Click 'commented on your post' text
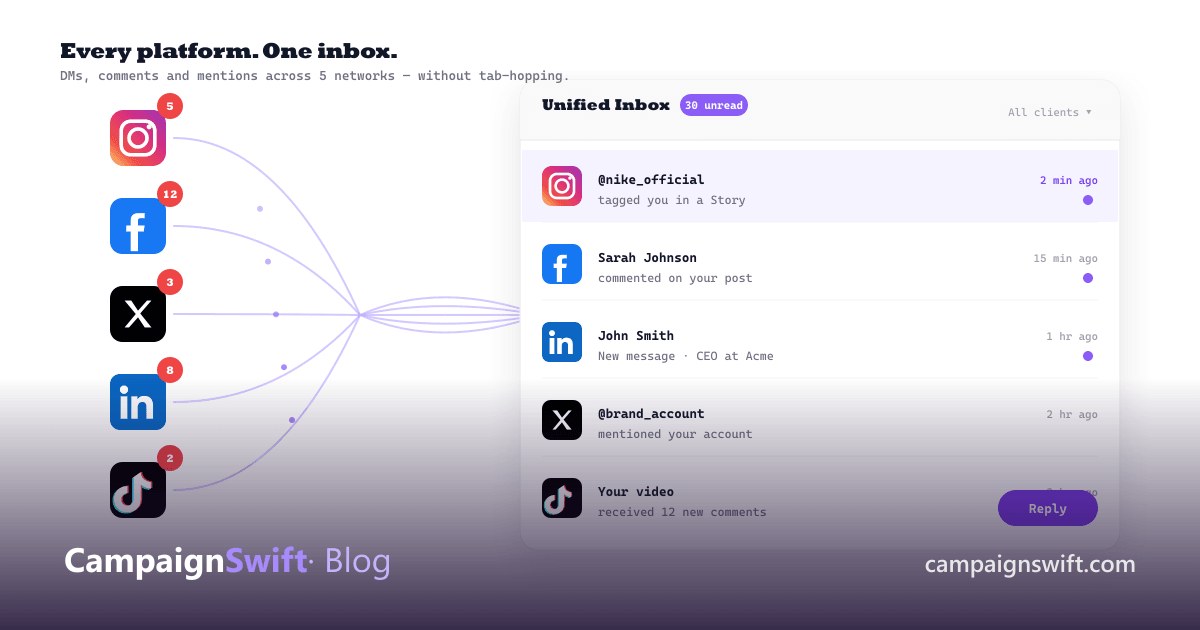Image resolution: width=1200 pixels, height=630 pixels. [x=675, y=278]
